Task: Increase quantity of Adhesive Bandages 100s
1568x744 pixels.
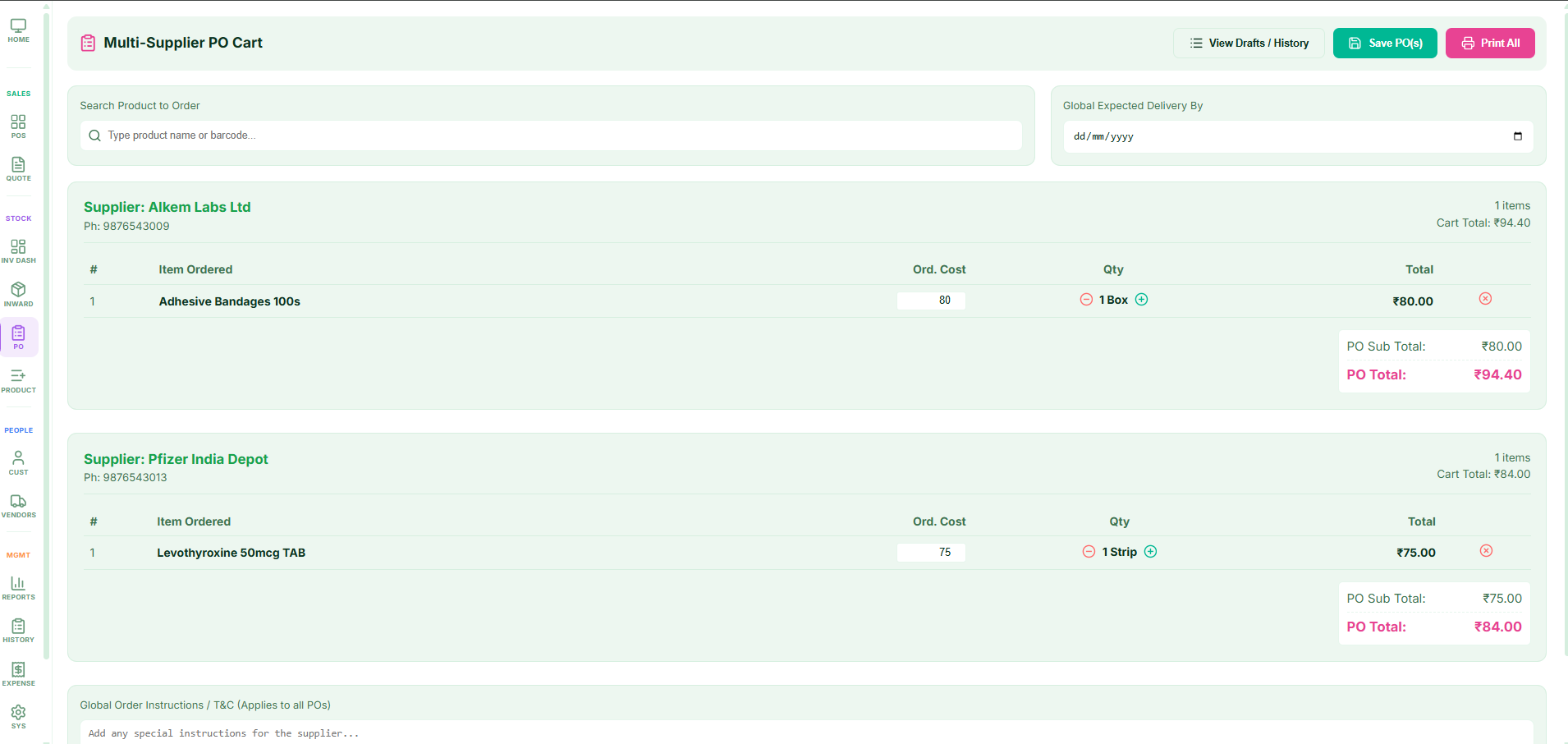Action: [1141, 300]
